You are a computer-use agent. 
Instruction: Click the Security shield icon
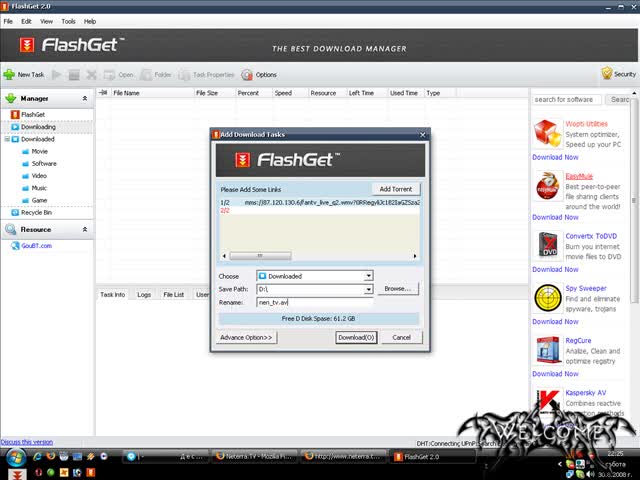(x=607, y=73)
